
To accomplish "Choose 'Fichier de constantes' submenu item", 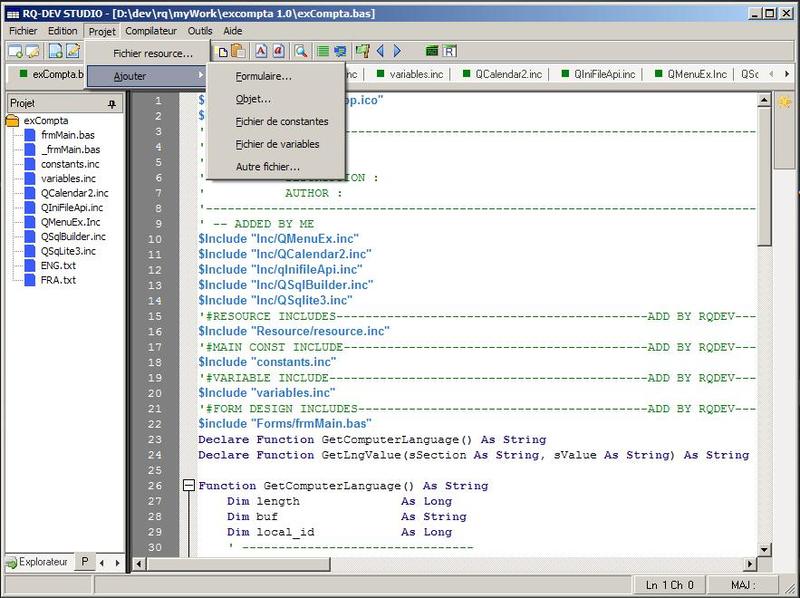I will coord(276,121).
